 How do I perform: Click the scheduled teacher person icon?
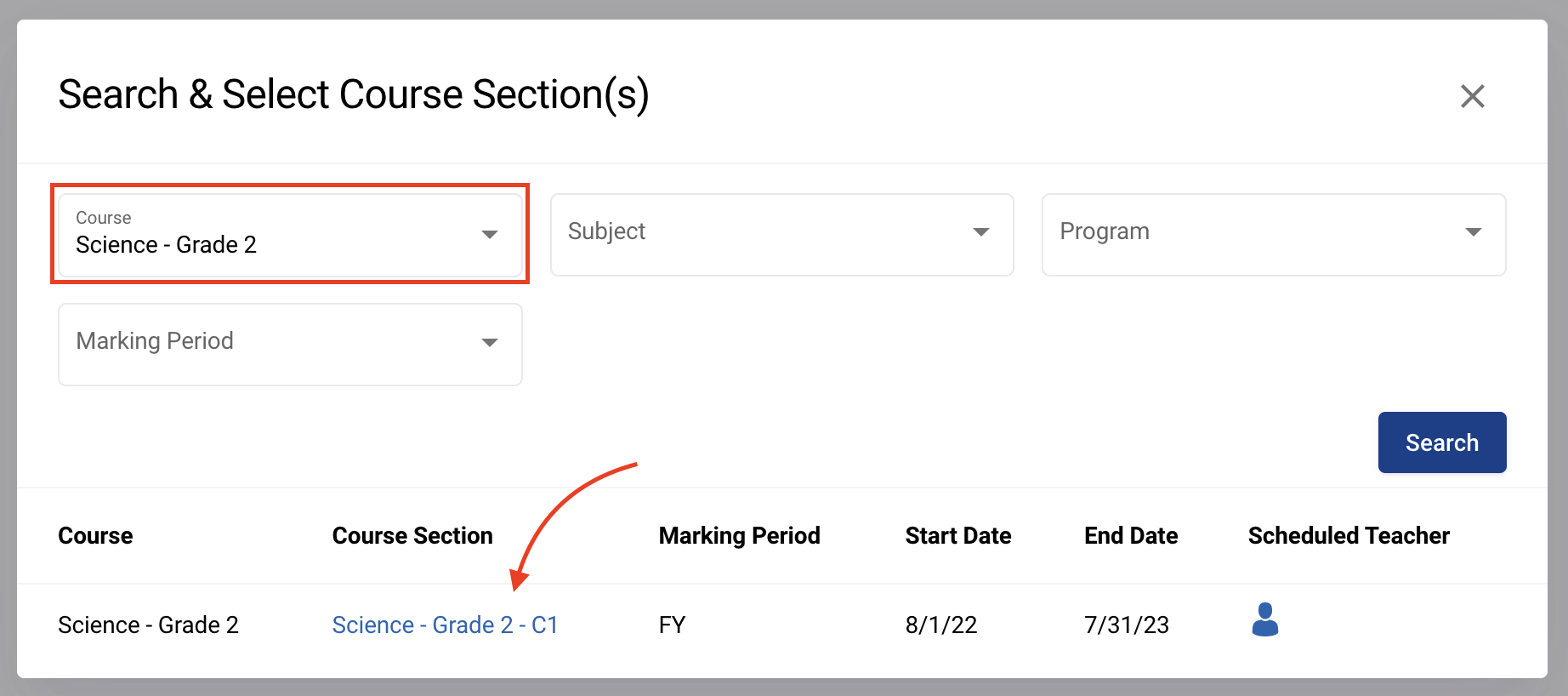coord(1264,619)
